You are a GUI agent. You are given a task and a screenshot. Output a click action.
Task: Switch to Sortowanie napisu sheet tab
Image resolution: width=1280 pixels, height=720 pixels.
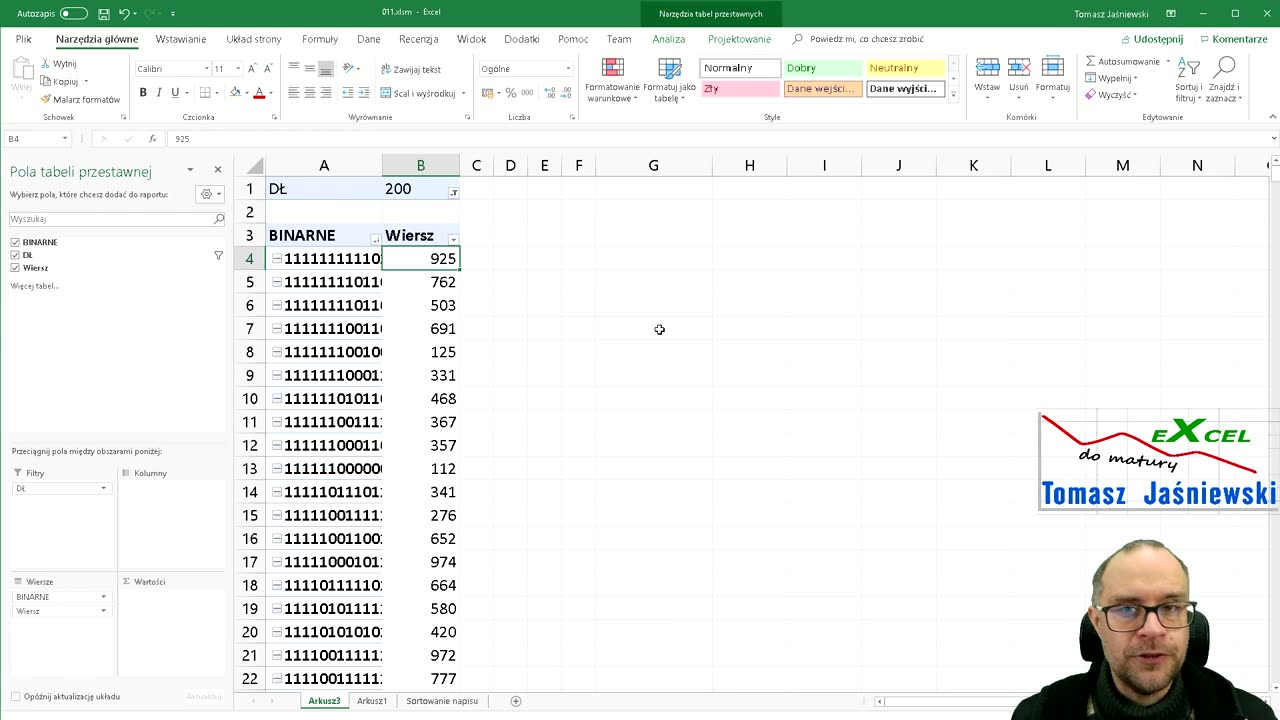[442, 701]
